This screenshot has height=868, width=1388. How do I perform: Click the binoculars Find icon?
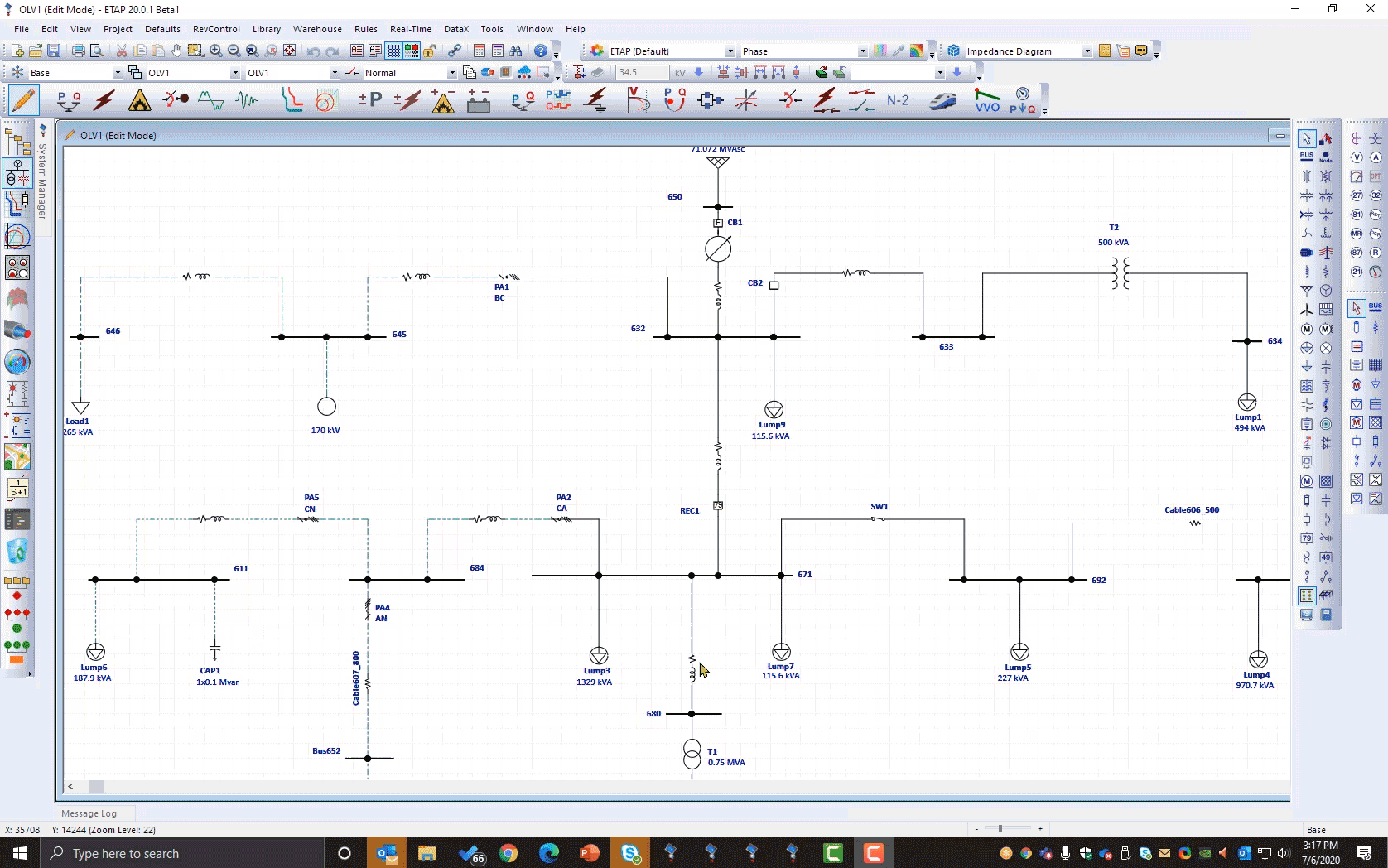click(x=516, y=51)
